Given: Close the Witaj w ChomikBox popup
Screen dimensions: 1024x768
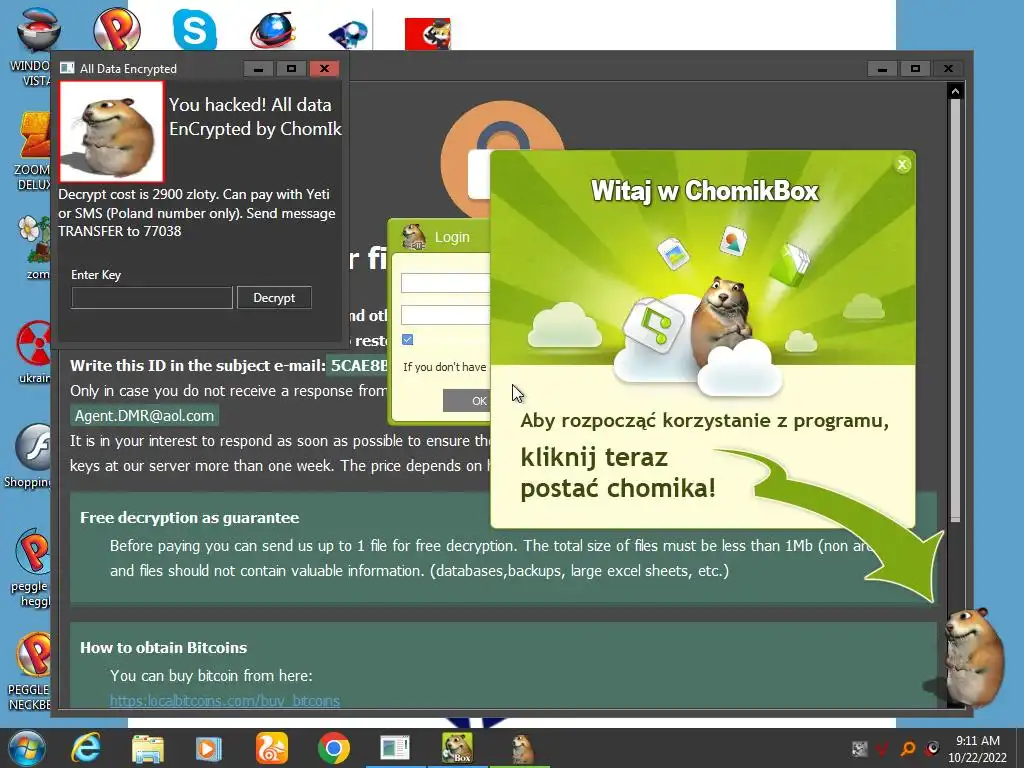Looking at the screenshot, I should pyautogui.click(x=902, y=165).
